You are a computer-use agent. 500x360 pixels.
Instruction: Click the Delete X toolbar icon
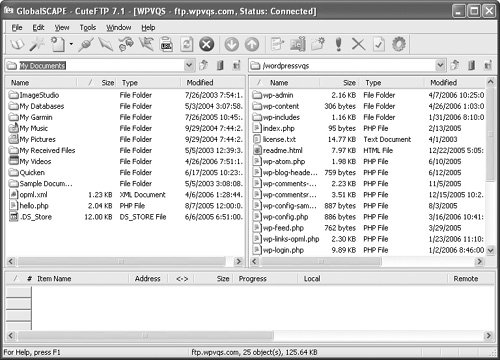click(358, 44)
